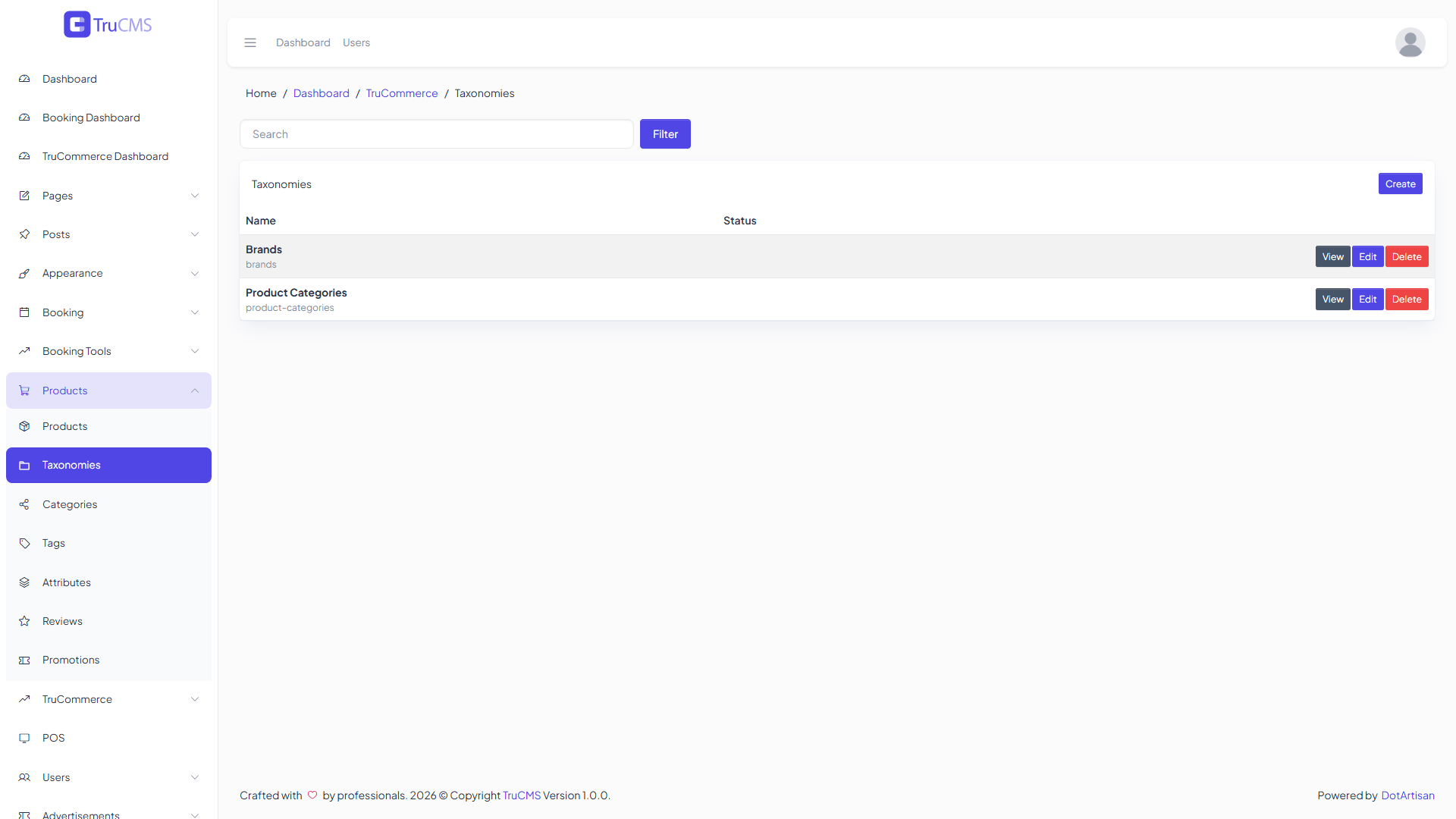Screen dimensions: 1456x819
Task: Click the Dashboard gauge icon in sidebar
Action: [24, 79]
